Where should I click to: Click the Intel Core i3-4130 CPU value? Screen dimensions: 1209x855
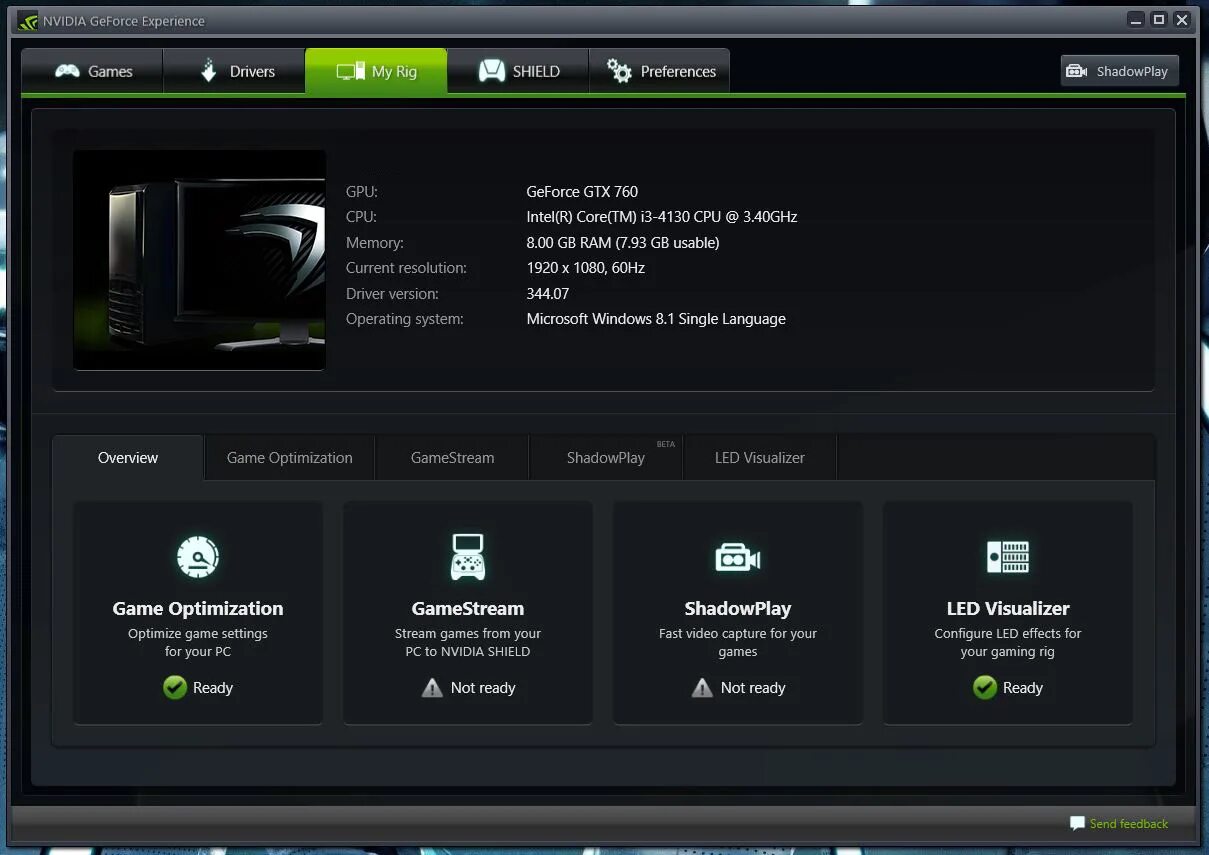[662, 216]
